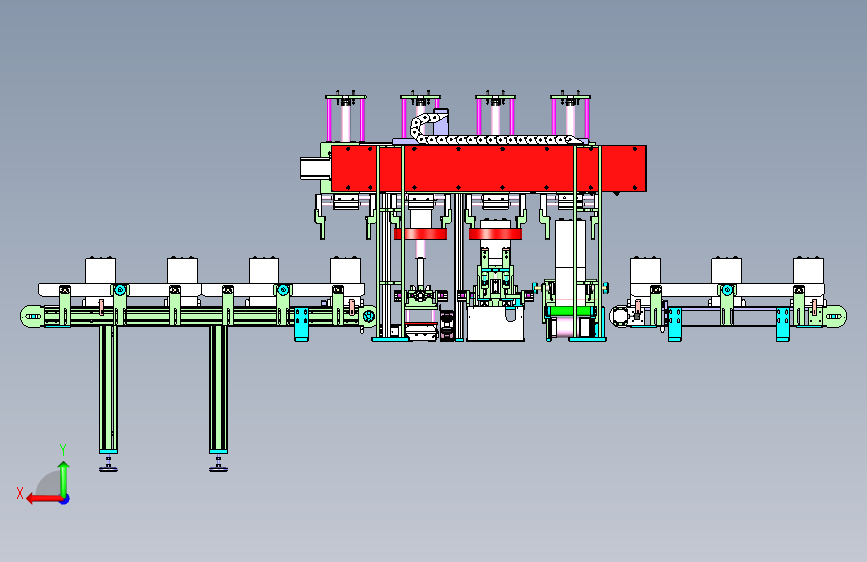Select the leveling foot under the second leg
Screen dimensions: 867x562
click(x=218, y=465)
